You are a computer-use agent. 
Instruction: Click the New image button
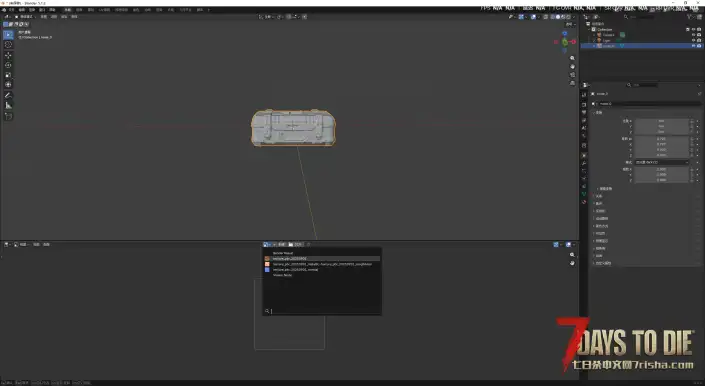[281, 244]
